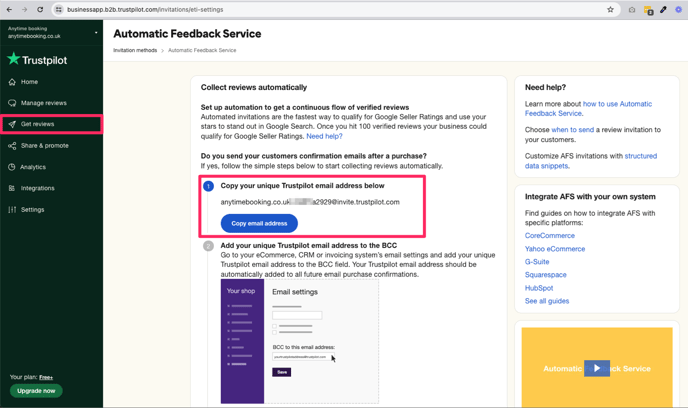Open the G-Suite guide link
The width and height of the screenshot is (688, 408).
click(537, 262)
